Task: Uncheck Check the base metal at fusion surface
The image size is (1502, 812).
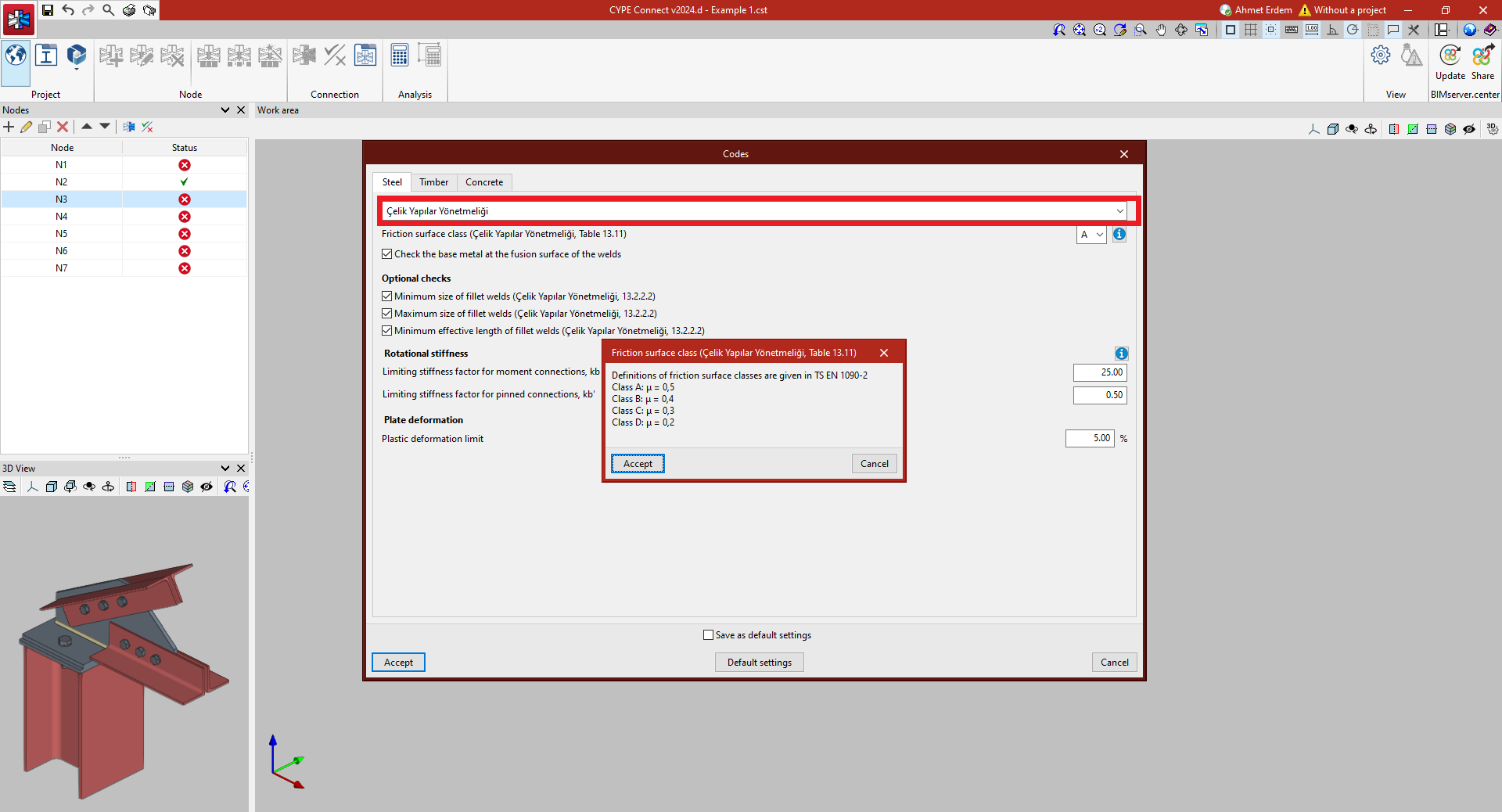Action: [x=387, y=254]
